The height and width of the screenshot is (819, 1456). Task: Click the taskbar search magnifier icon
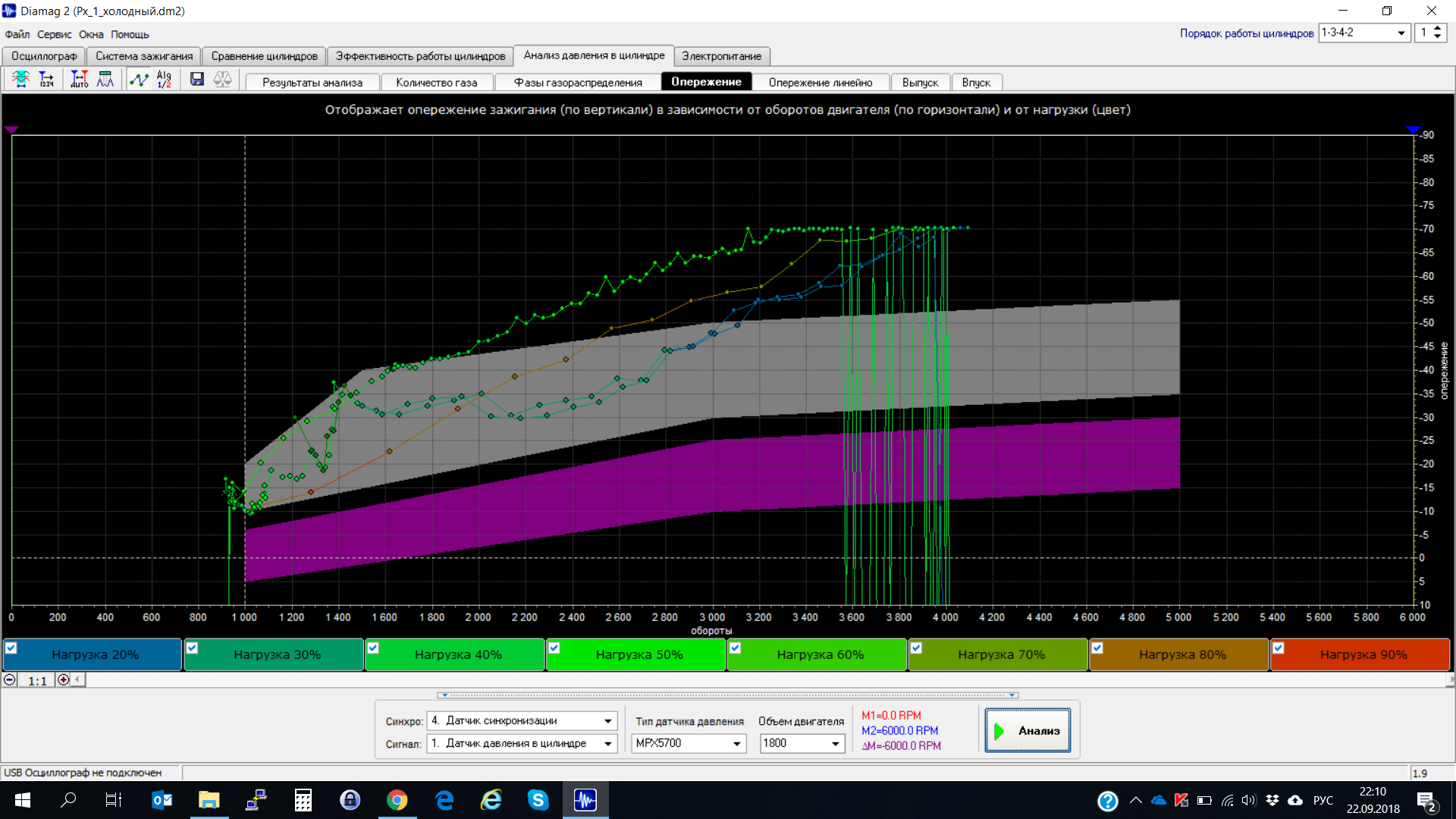coord(68,800)
